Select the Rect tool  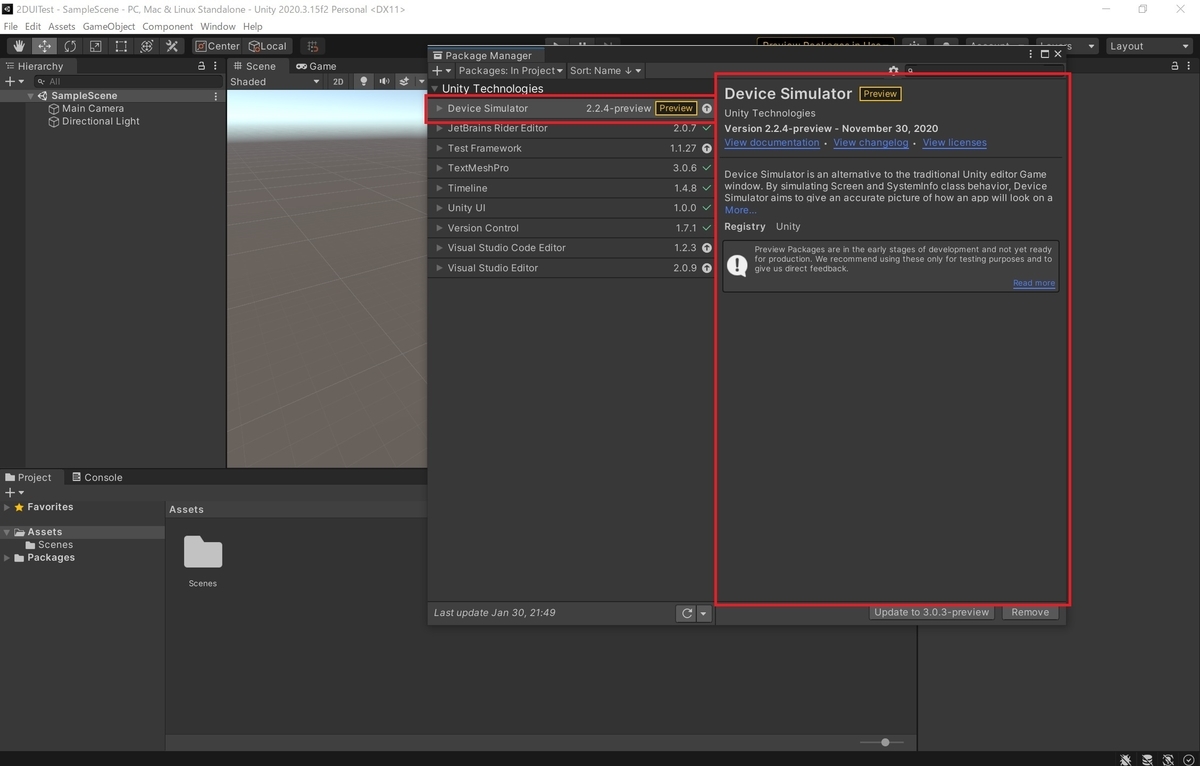[x=121, y=46]
